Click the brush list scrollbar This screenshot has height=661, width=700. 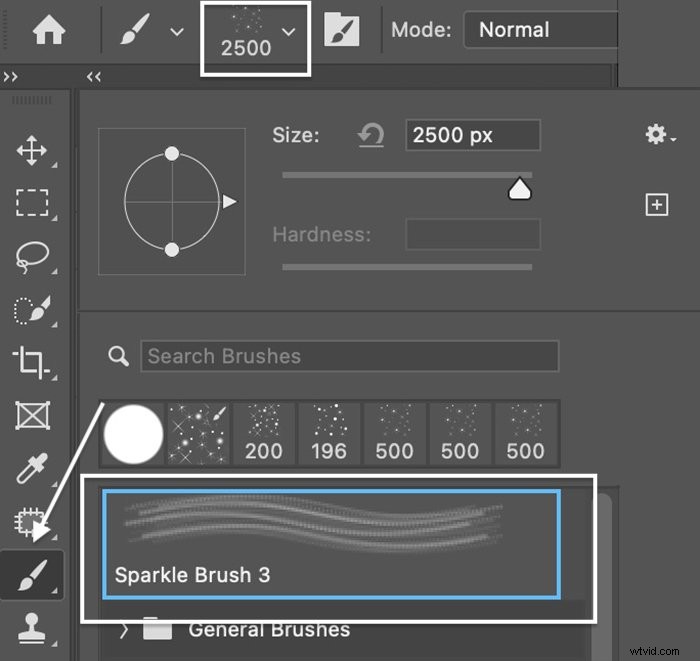[602, 576]
